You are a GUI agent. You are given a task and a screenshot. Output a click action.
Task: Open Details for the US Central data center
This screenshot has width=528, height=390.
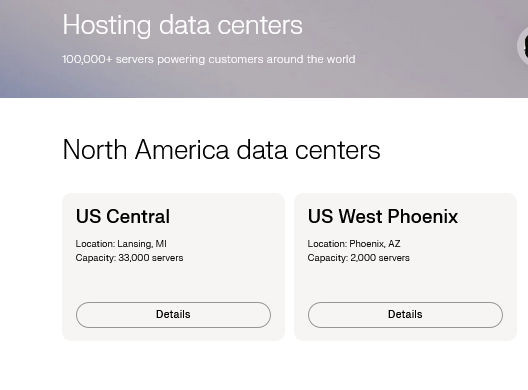click(x=173, y=315)
